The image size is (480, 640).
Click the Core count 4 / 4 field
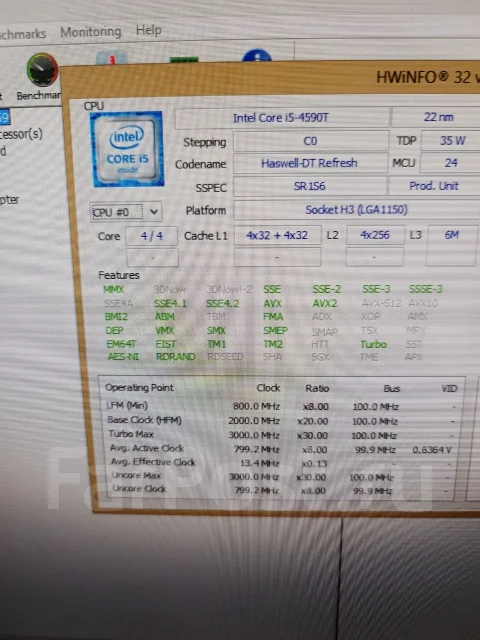tap(152, 236)
